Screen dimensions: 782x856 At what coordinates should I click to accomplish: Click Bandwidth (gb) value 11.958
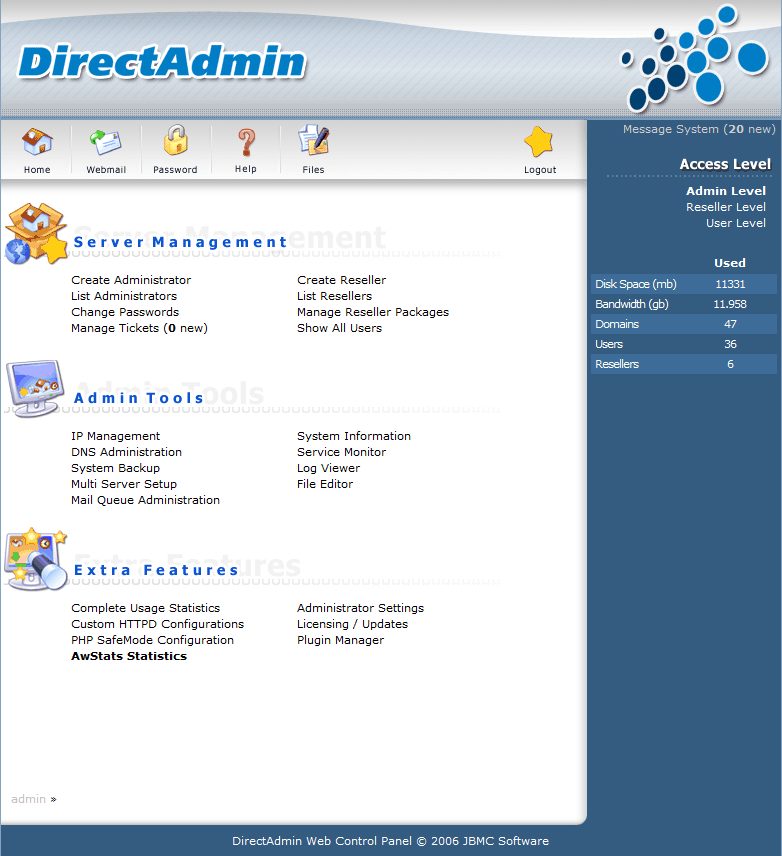point(730,304)
